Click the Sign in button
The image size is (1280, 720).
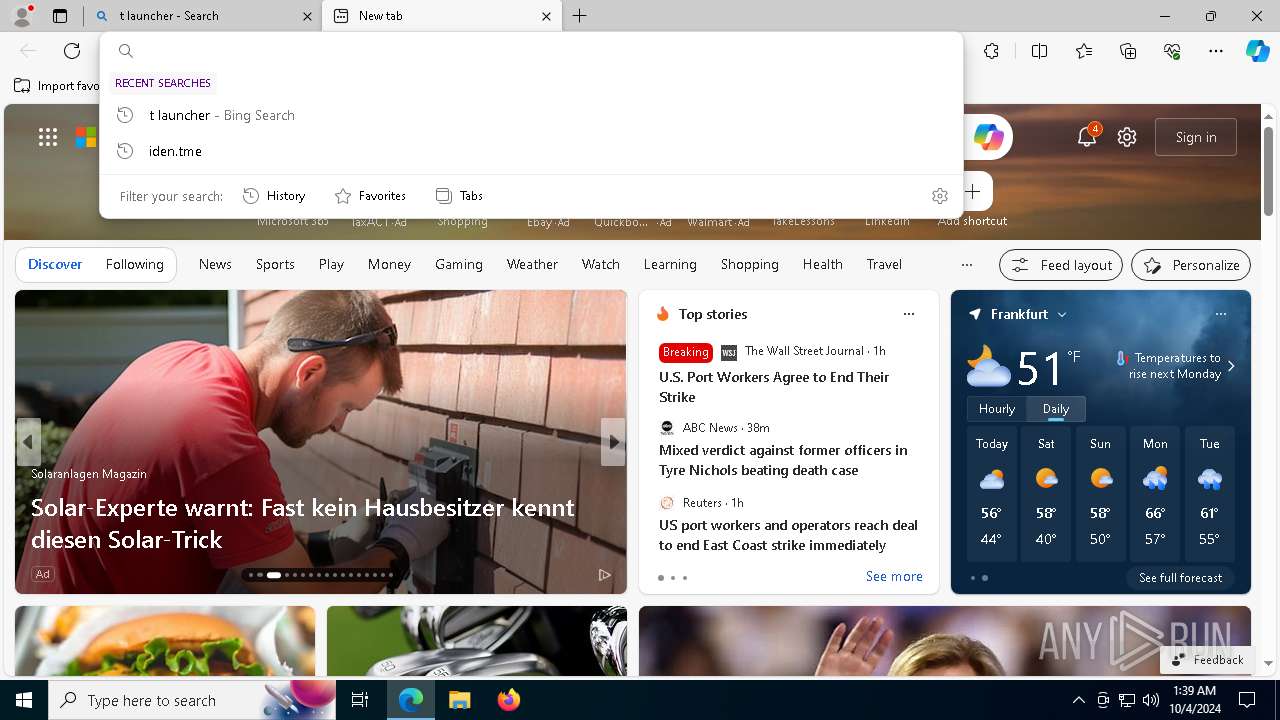[x=1196, y=137]
